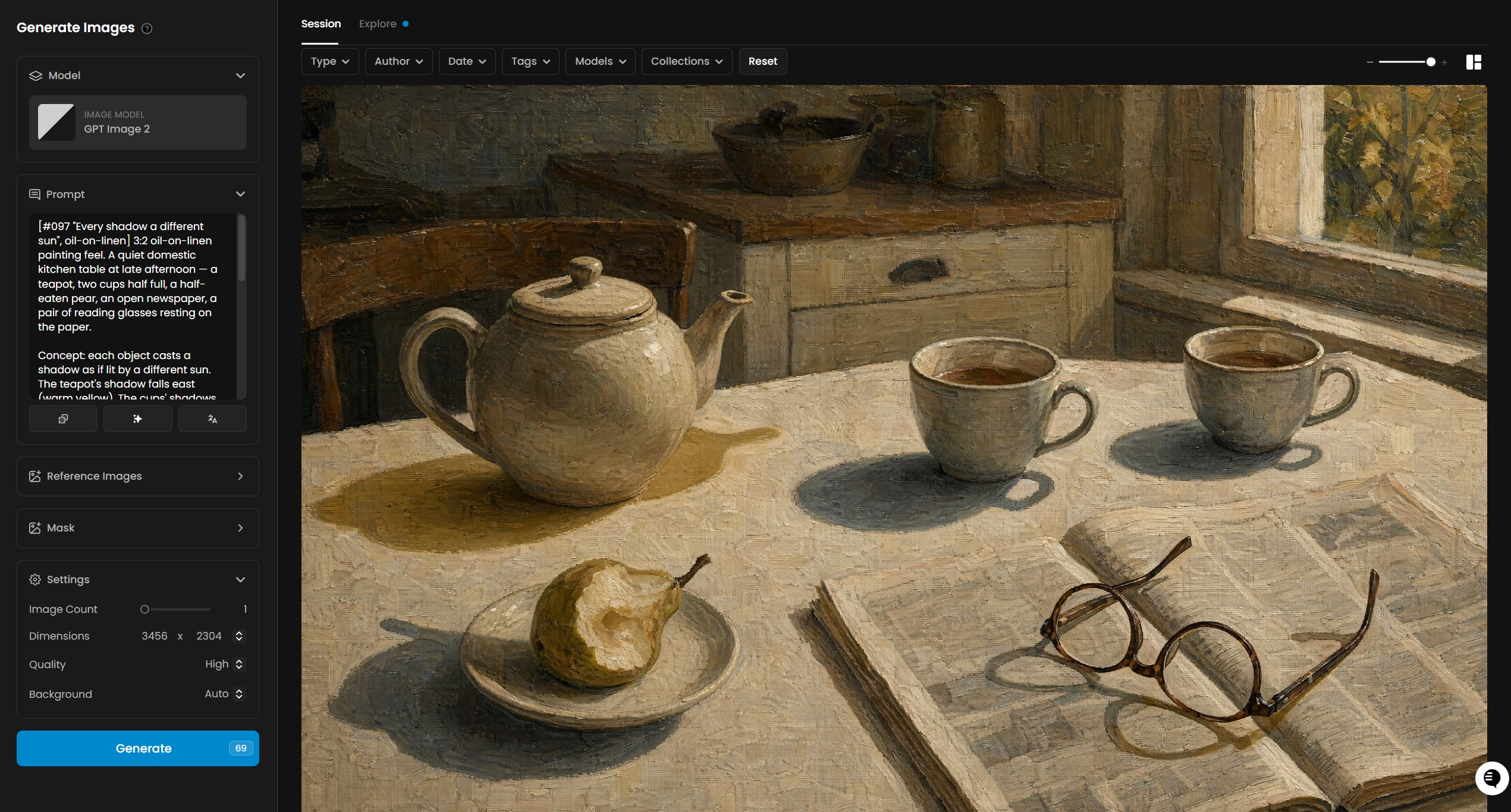
Task: Click the translate prompt icon button
Action: (212, 419)
